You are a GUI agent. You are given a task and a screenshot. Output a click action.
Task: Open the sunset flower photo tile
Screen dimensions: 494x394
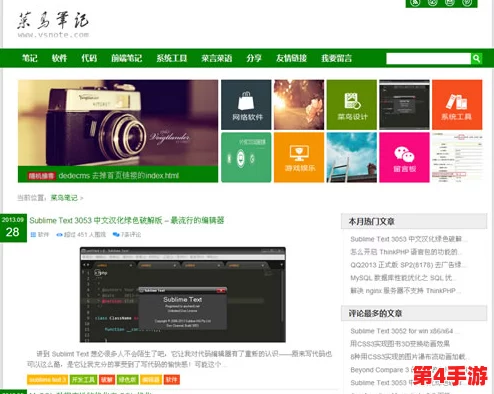click(x=299, y=105)
